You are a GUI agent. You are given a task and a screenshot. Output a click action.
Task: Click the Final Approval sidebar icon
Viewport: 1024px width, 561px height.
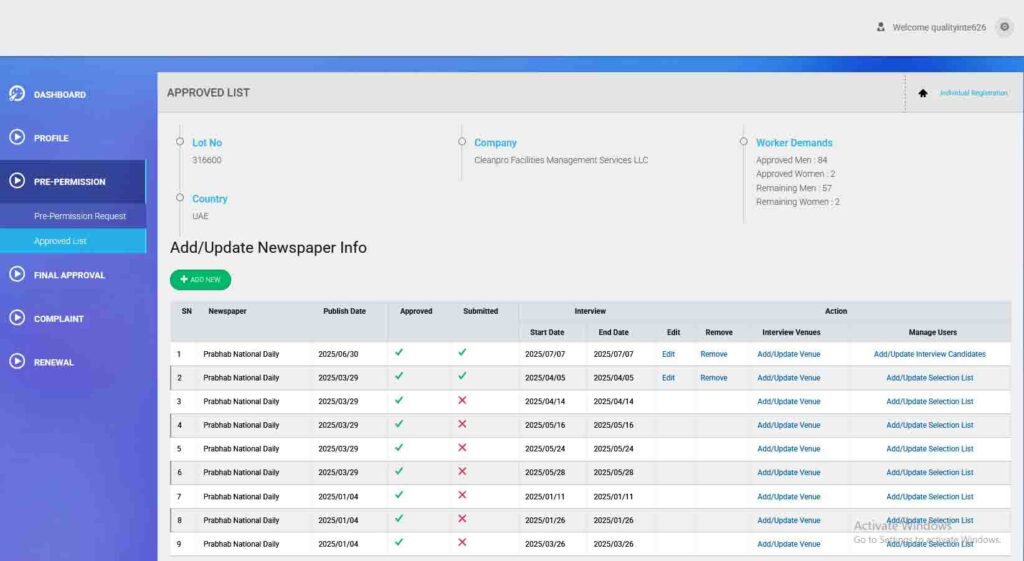coord(17,275)
